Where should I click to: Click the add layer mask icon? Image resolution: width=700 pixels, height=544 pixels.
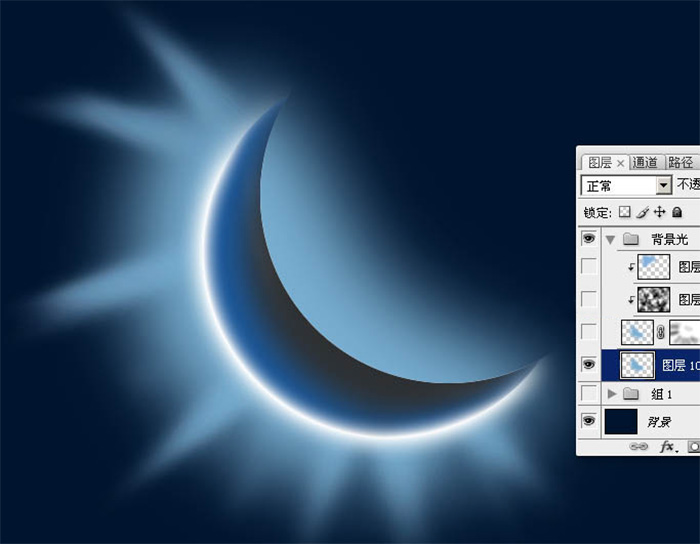coord(690,448)
